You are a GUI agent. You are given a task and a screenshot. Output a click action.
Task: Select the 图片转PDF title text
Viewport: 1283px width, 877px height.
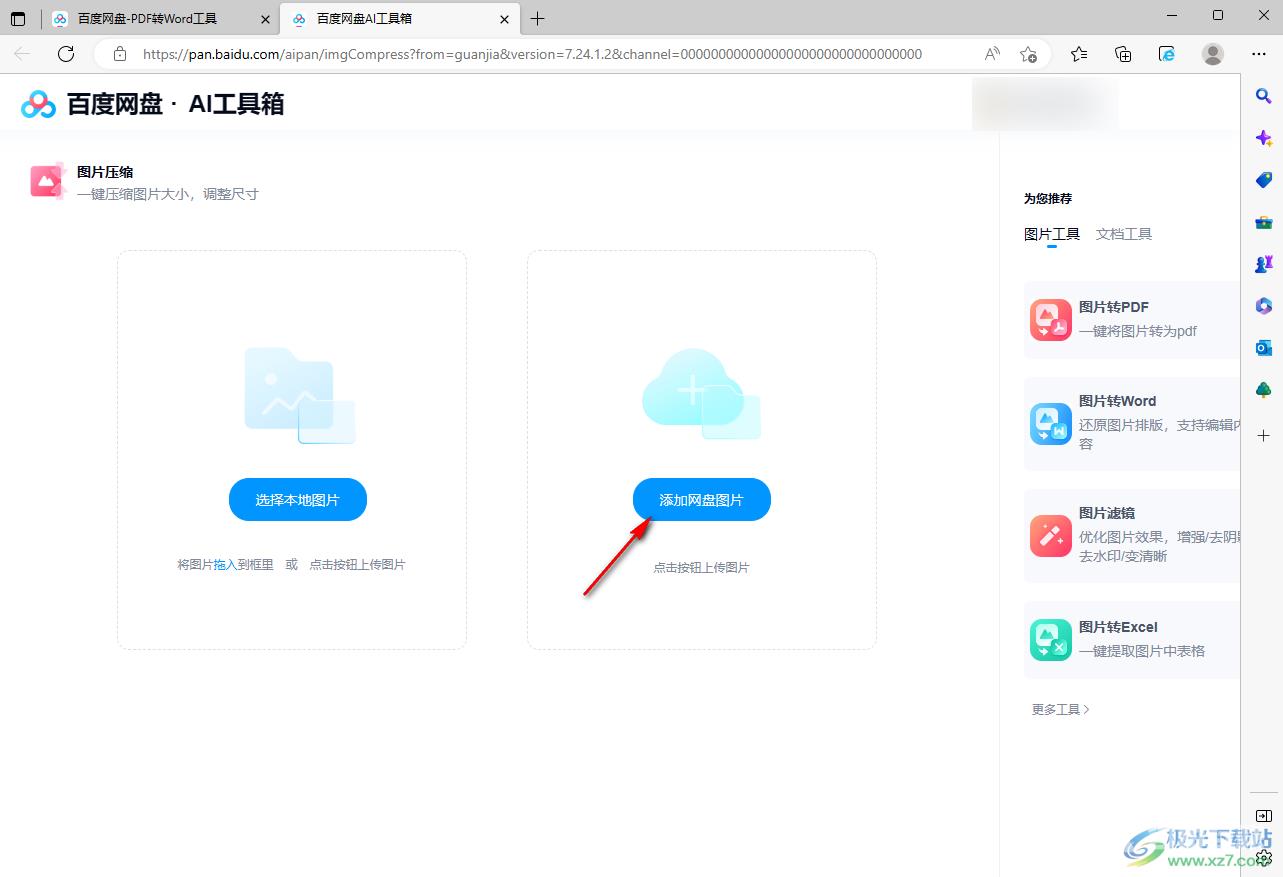tap(1114, 307)
